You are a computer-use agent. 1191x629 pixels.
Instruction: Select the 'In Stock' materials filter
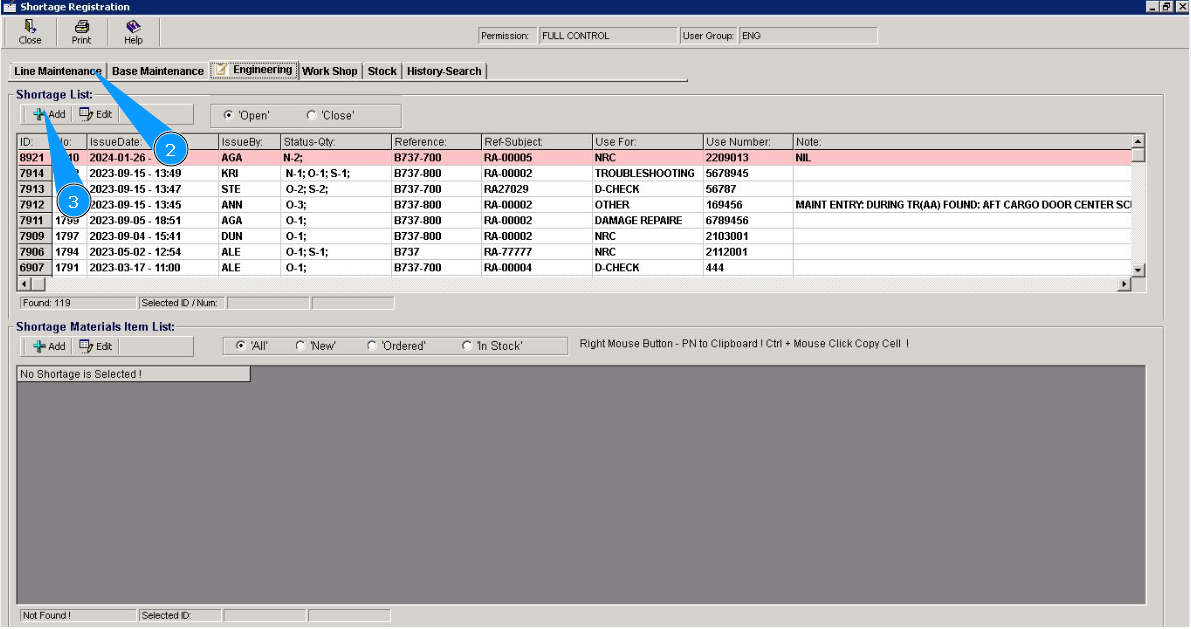[x=492, y=346]
